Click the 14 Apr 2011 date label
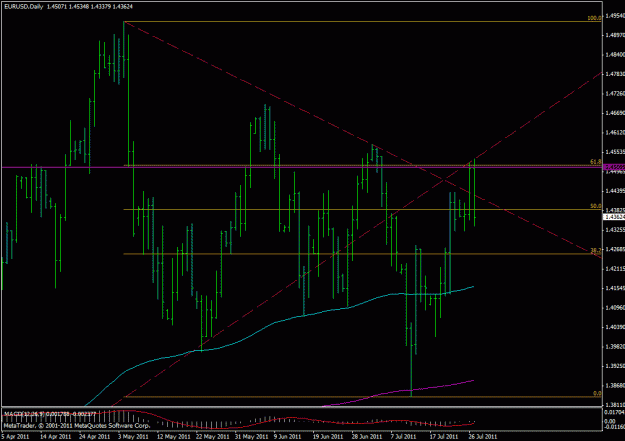This screenshot has width=625, height=441. click(x=55, y=437)
